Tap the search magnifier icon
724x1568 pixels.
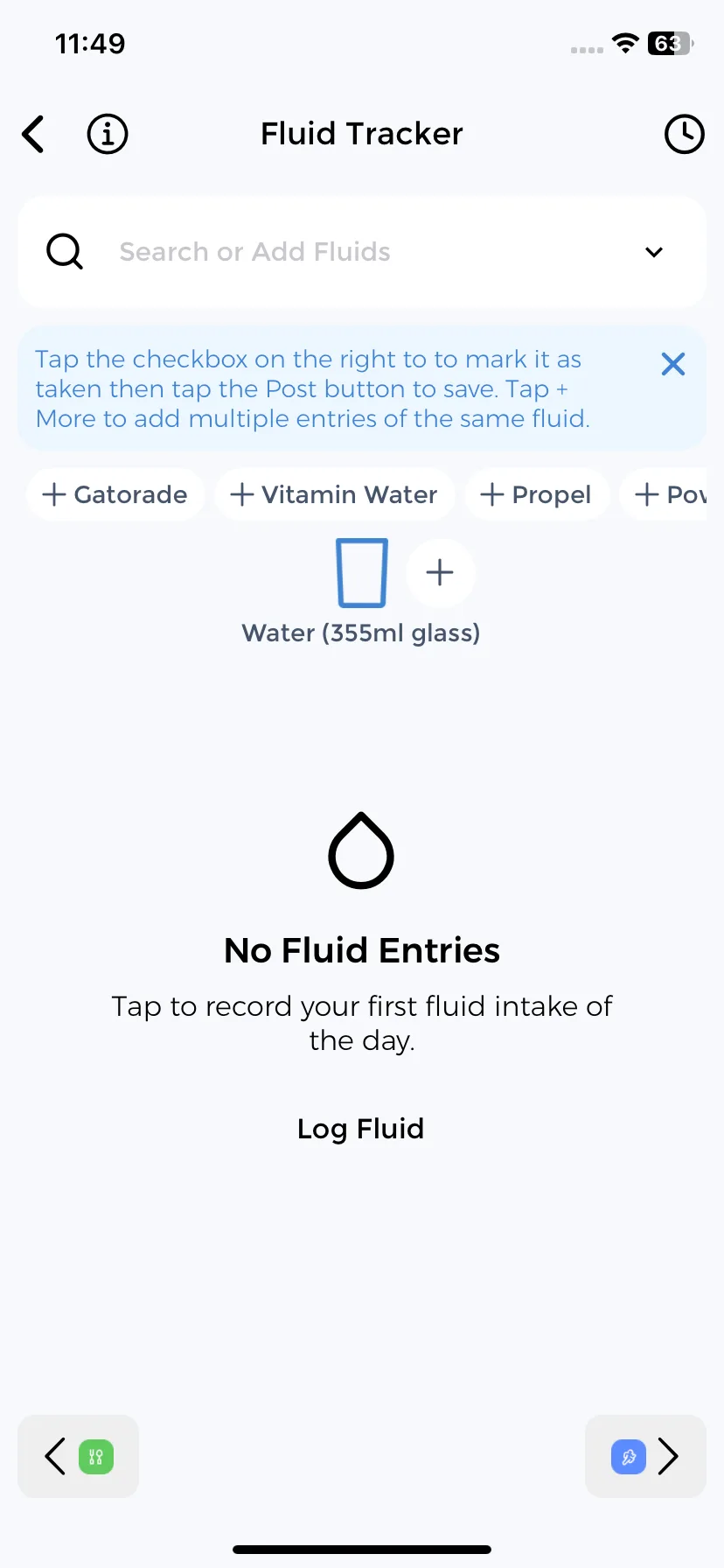[65, 252]
